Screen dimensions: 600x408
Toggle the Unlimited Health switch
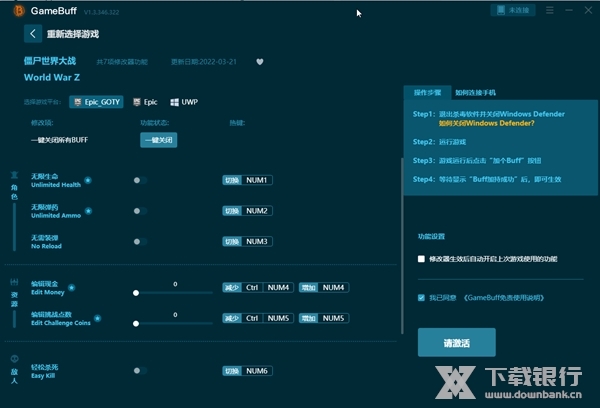(x=139, y=180)
